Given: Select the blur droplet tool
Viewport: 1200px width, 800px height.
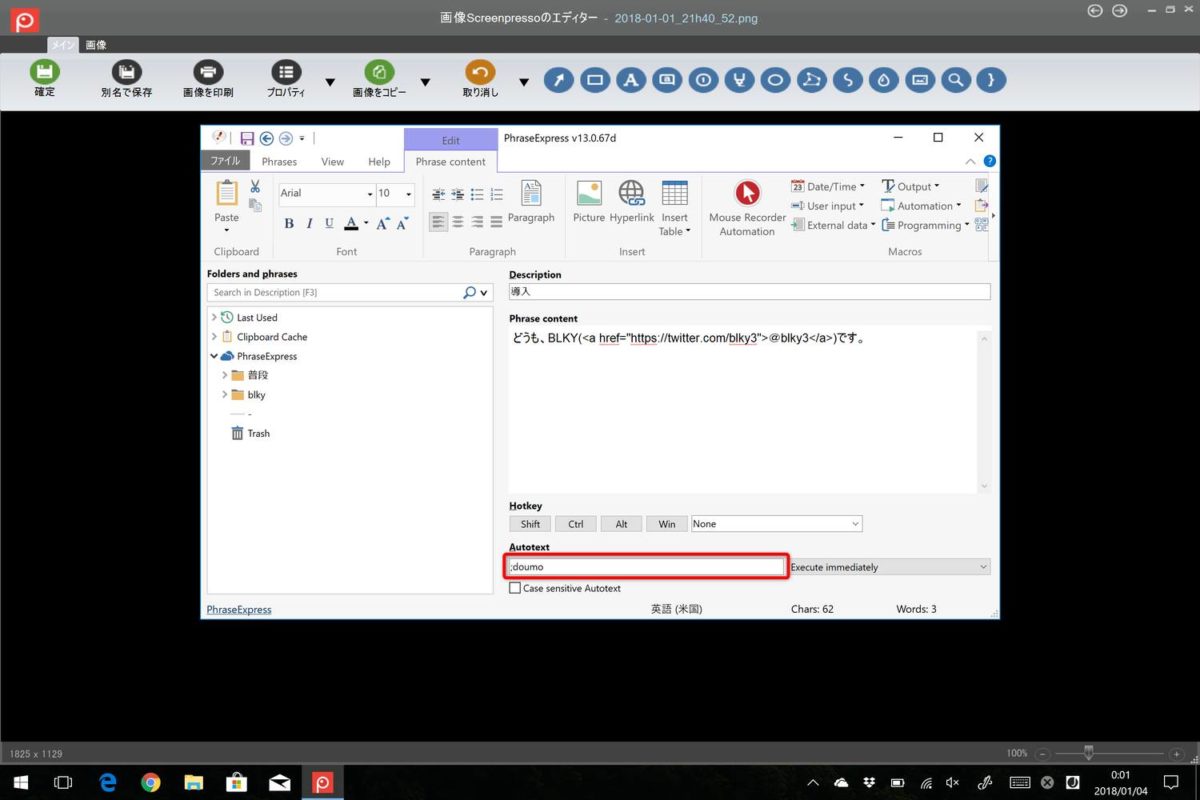Looking at the screenshot, I should [x=883, y=80].
